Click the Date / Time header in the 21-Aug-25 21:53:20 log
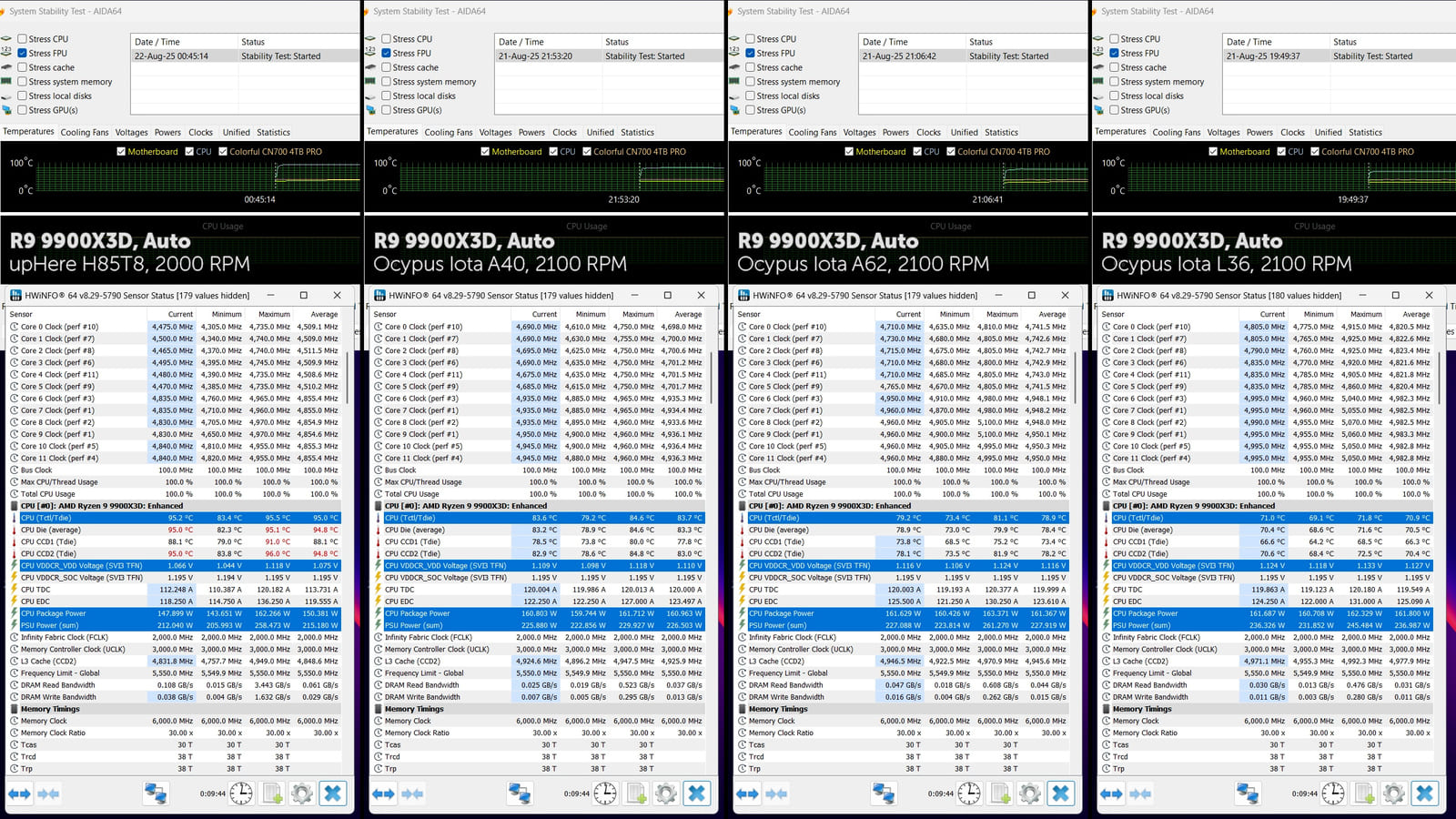This screenshot has width=1456, height=819. coord(548,42)
